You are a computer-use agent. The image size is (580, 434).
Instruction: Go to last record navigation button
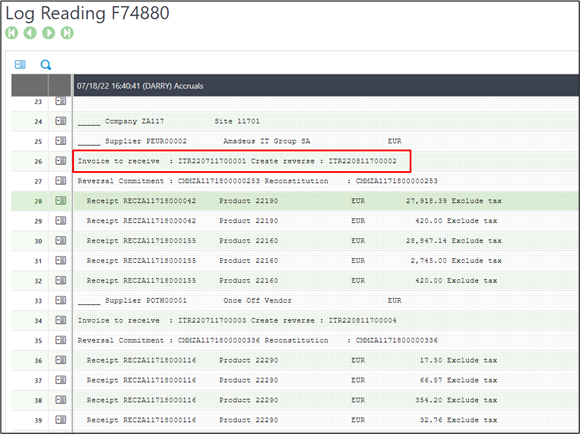pos(67,33)
